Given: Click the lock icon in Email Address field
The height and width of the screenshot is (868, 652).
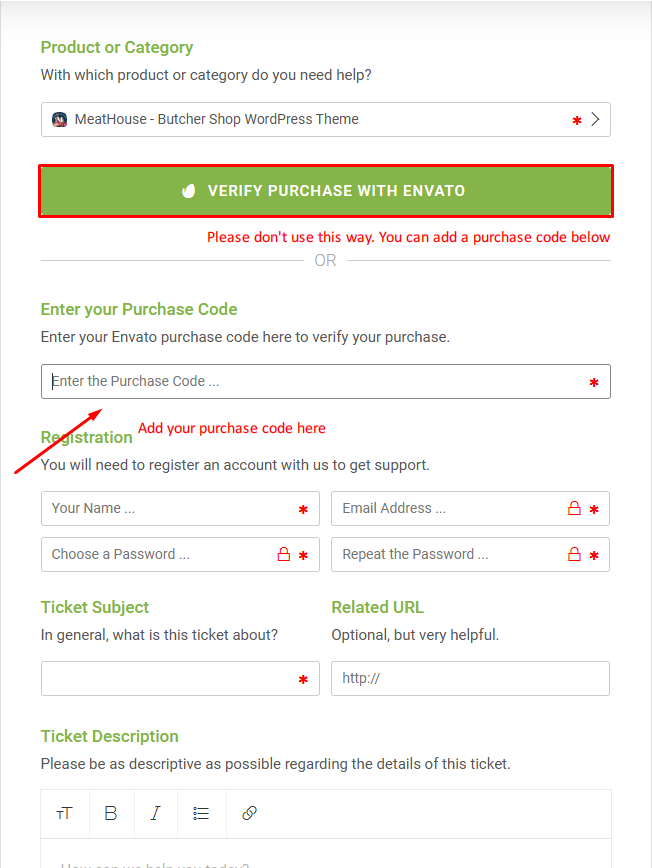Looking at the screenshot, I should [575, 508].
